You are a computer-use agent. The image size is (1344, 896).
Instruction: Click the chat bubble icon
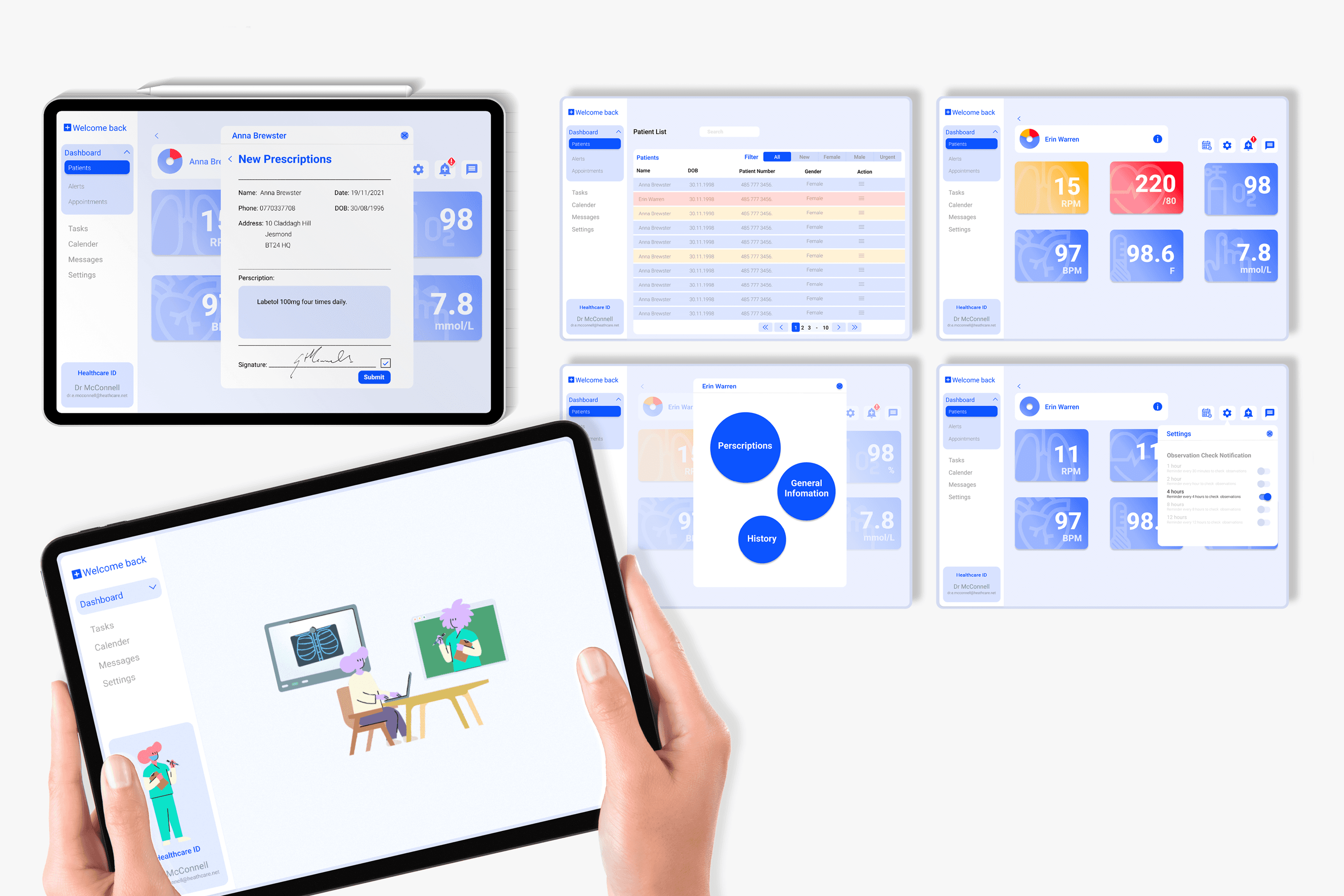click(x=471, y=169)
